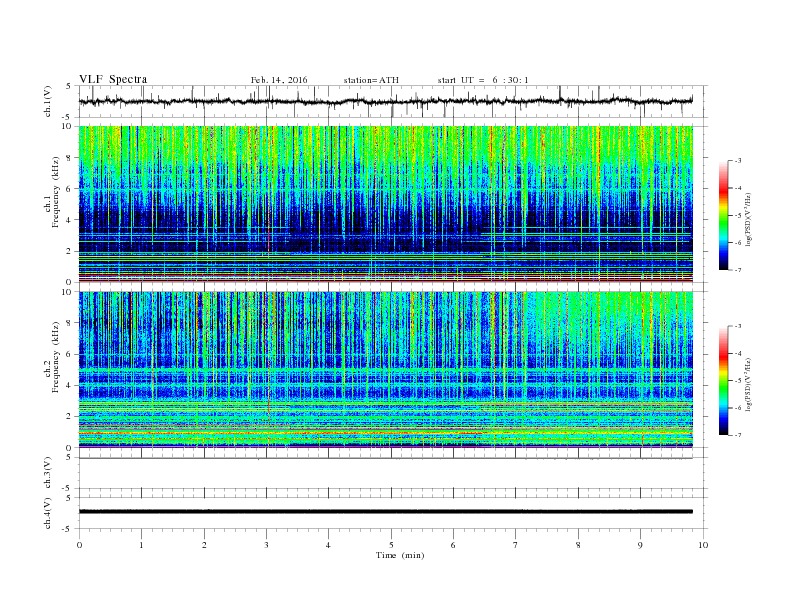Click the ch.1 voltage waveform trace panel
The height and width of the screenshot is (612, 792).
[393, 101]
